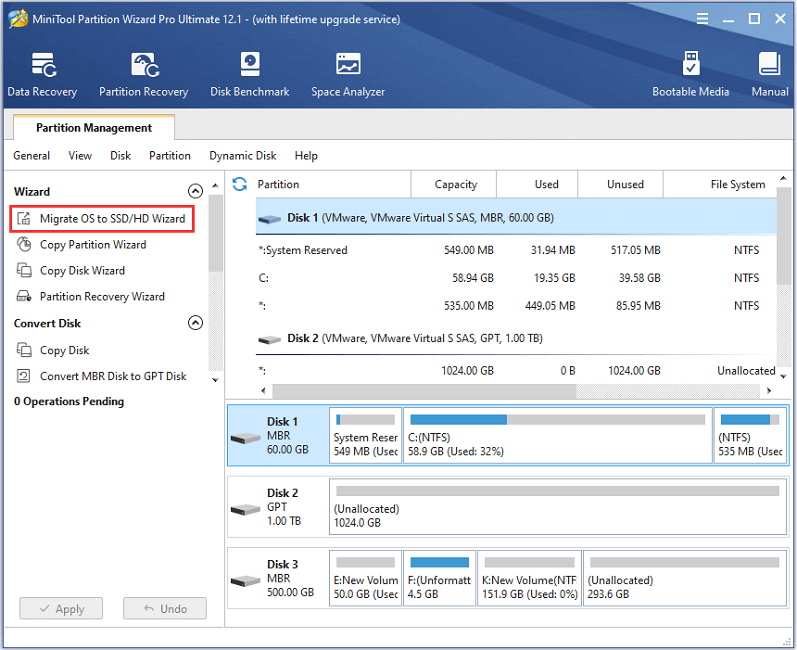Select F:(Unformatted) 4.5 GB block

coord(440,578)
